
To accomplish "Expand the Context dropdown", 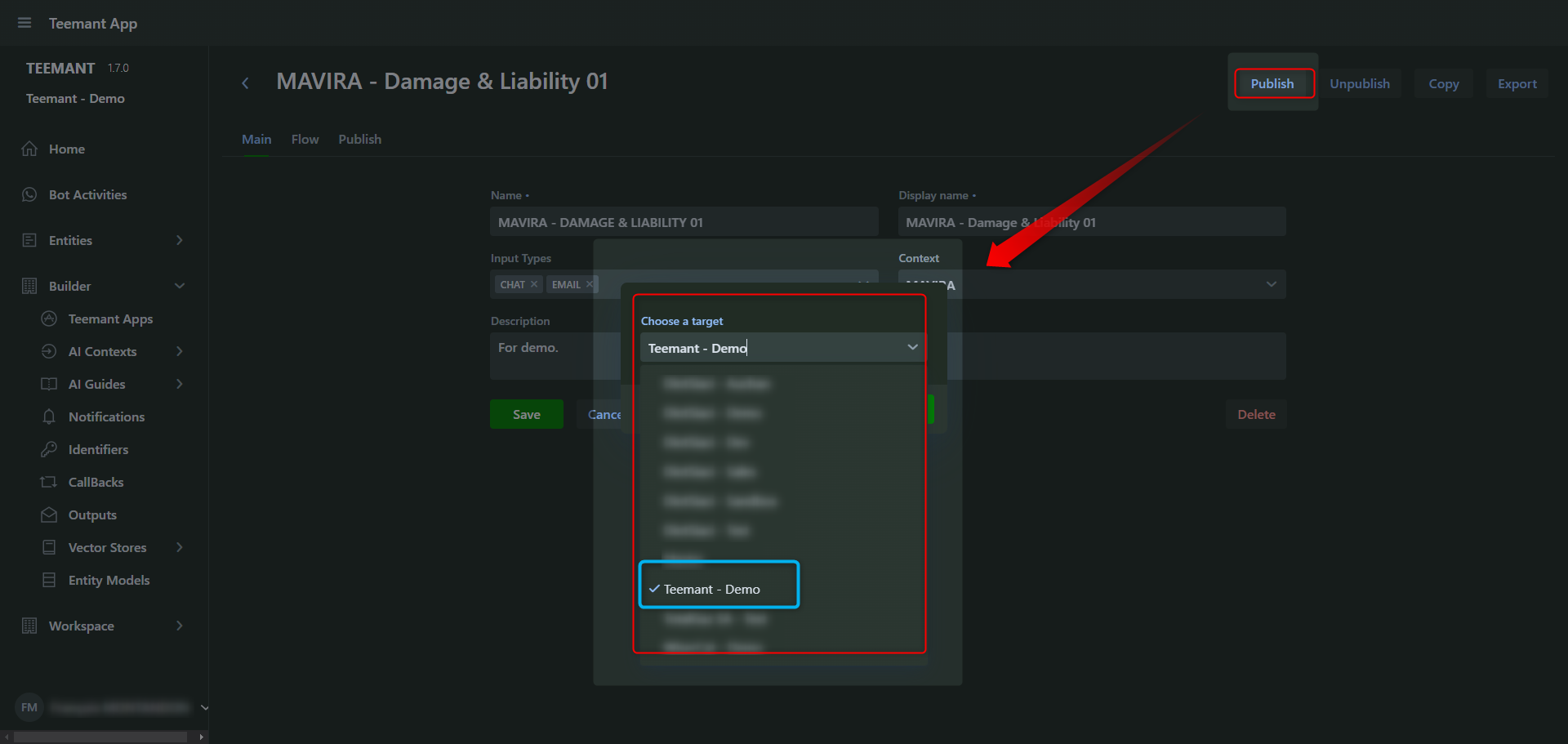I will pos(1271,284).
